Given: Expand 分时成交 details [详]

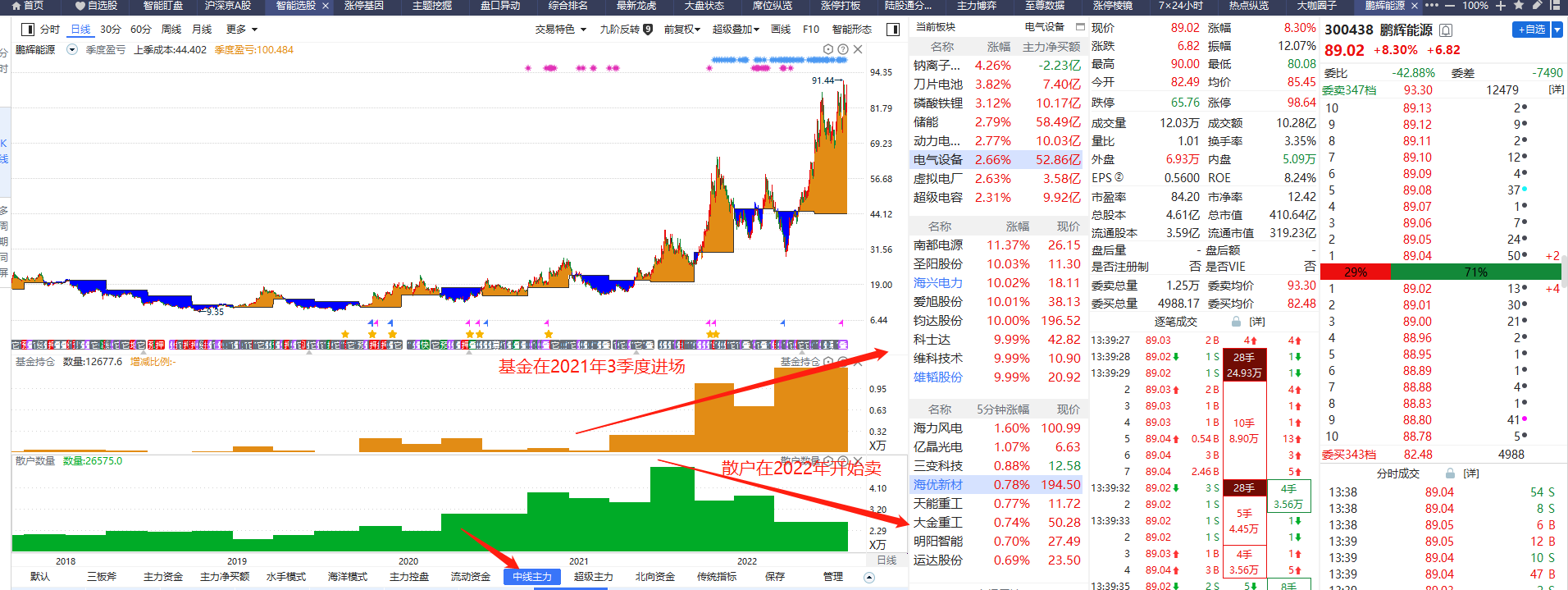Looking at the screenshot, I should (1471, 473).
